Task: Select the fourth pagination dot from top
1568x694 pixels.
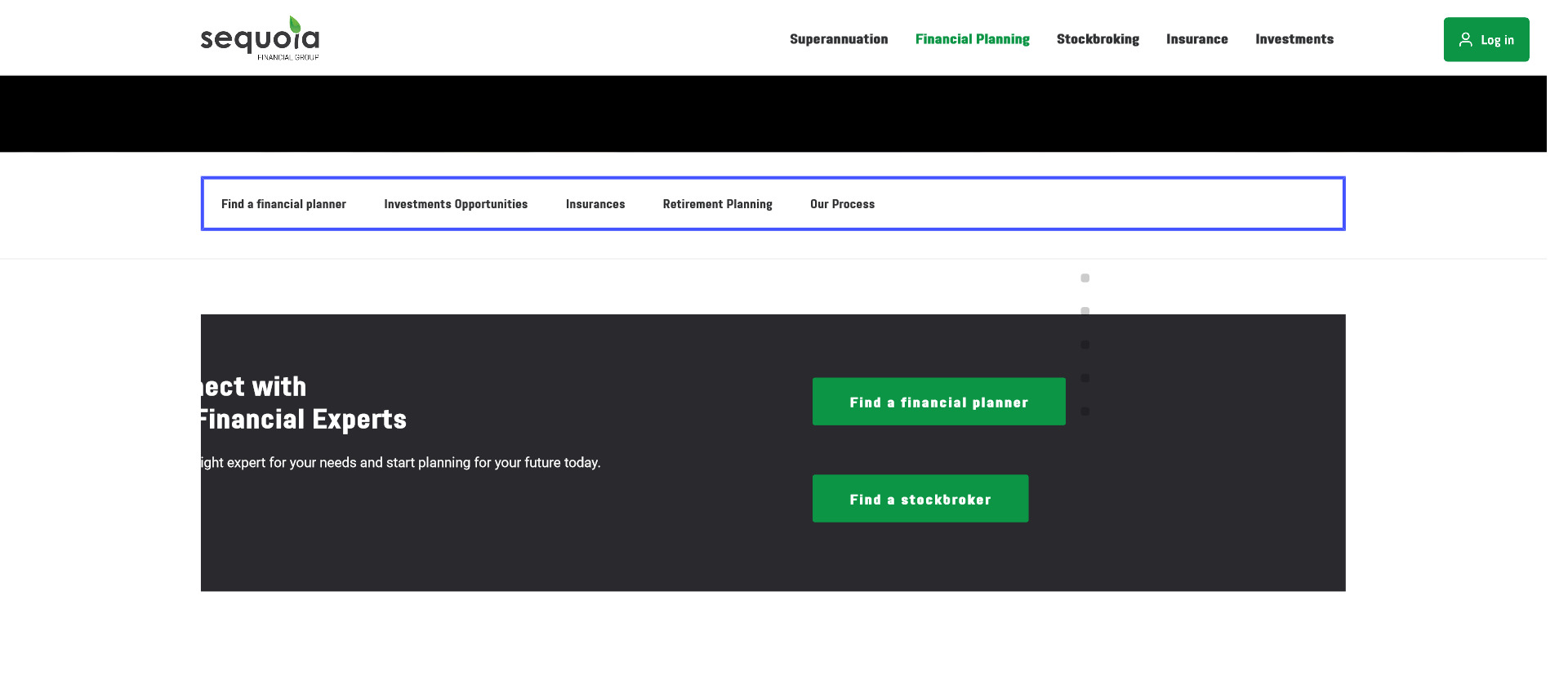Action: [x=1085, y=378]
